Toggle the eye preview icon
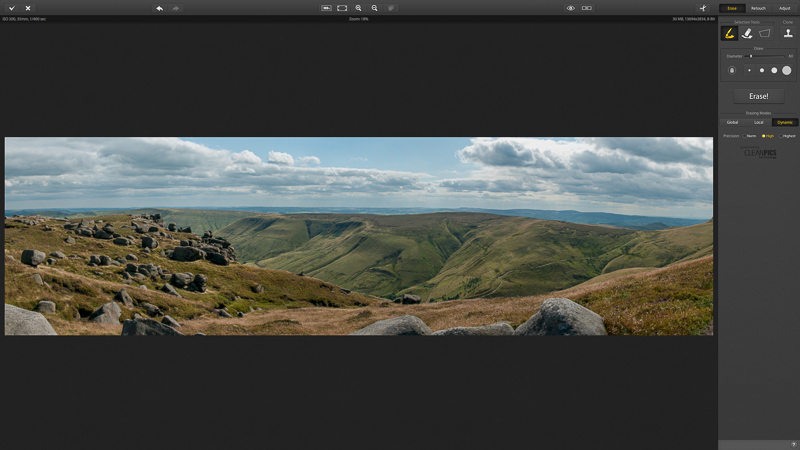 point(570,8)
